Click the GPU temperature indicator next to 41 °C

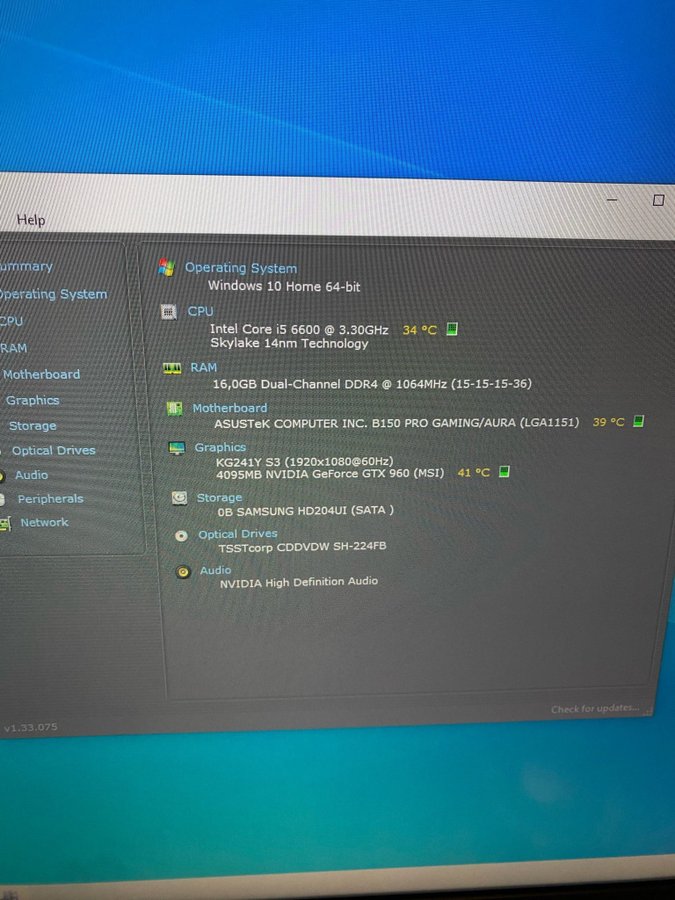pyautogui.click(x=504, y=472)
